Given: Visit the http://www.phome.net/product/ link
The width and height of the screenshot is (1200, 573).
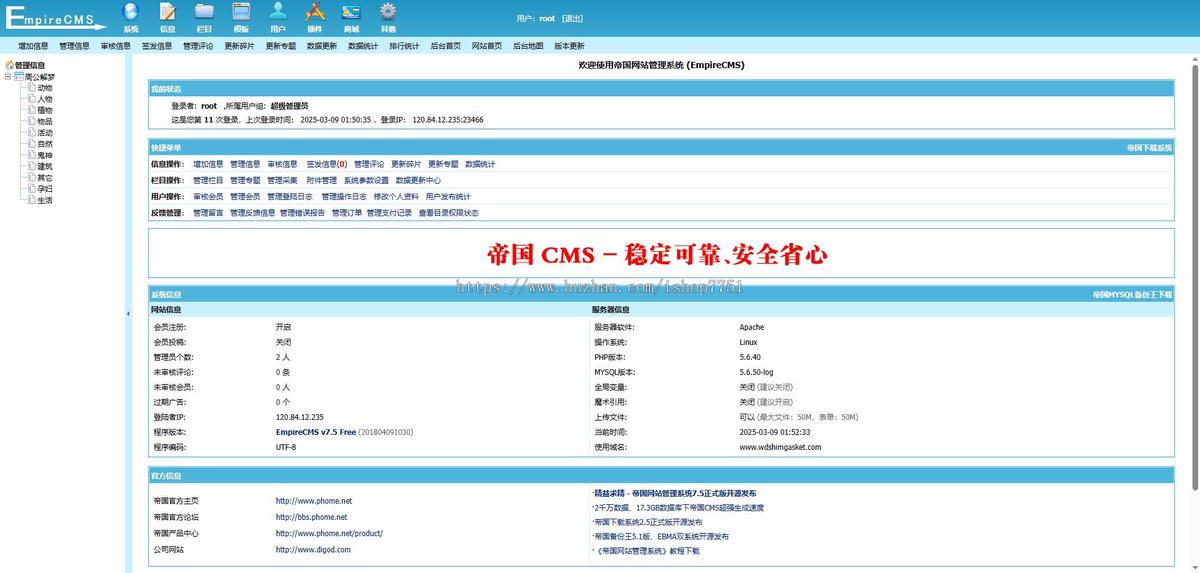Looking at the screenshot, I should click(329, 533).
